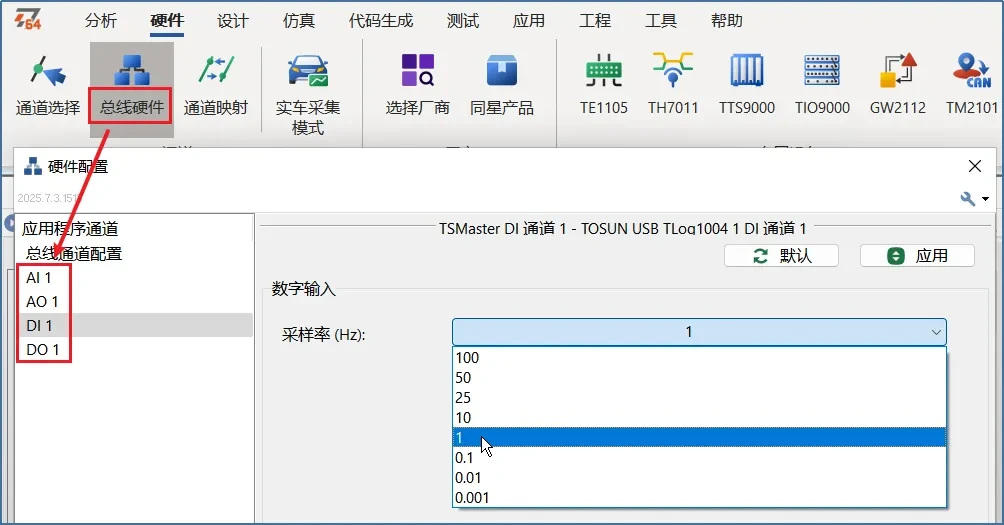This screenshot has height=525, width=1004.
Task: Select the GW2112 device icon
Action: click(x=898, y=86)
